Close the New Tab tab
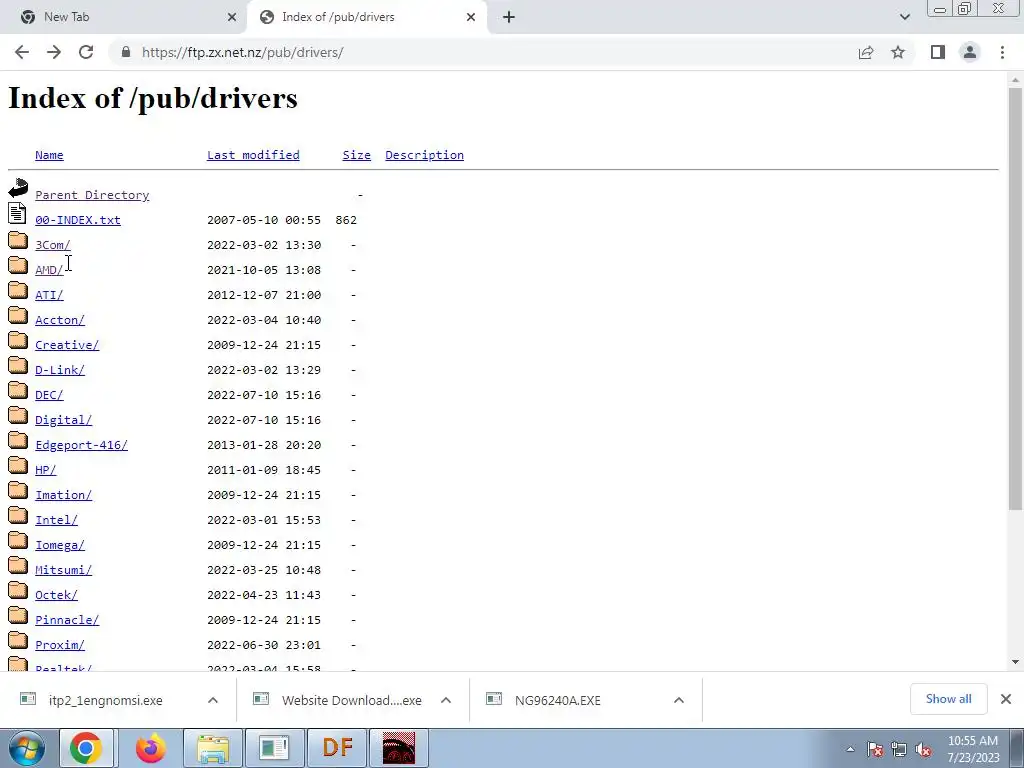The image size is (1024, 768). (232, 17)
